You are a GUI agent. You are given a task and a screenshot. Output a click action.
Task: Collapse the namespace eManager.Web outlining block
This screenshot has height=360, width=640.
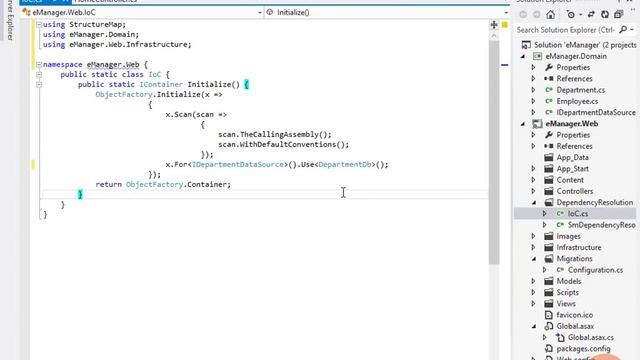pyautogui.click(x=39, y=64)
